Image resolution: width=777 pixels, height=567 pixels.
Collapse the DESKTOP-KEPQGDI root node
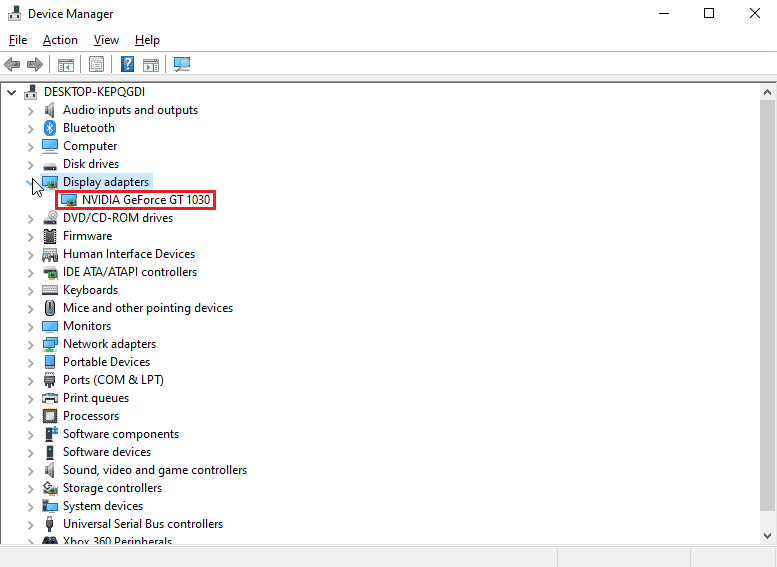point(11,92)
